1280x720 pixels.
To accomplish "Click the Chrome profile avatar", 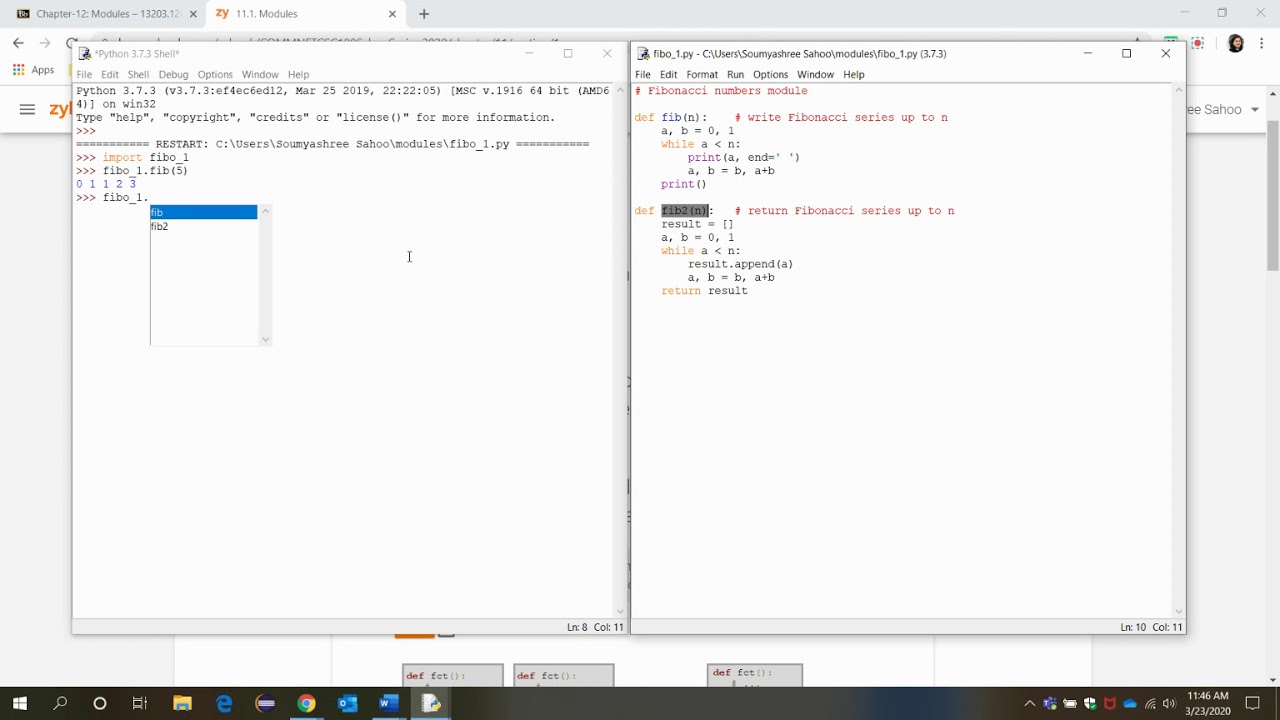I will [x=1235, y=43].
